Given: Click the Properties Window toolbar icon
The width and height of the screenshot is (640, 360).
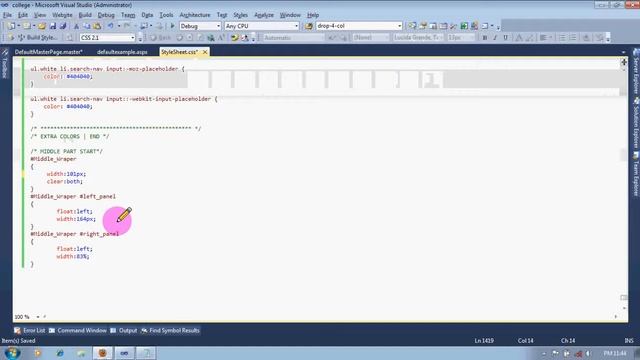Looking at the screenshot, I should [x=423, y=26].
